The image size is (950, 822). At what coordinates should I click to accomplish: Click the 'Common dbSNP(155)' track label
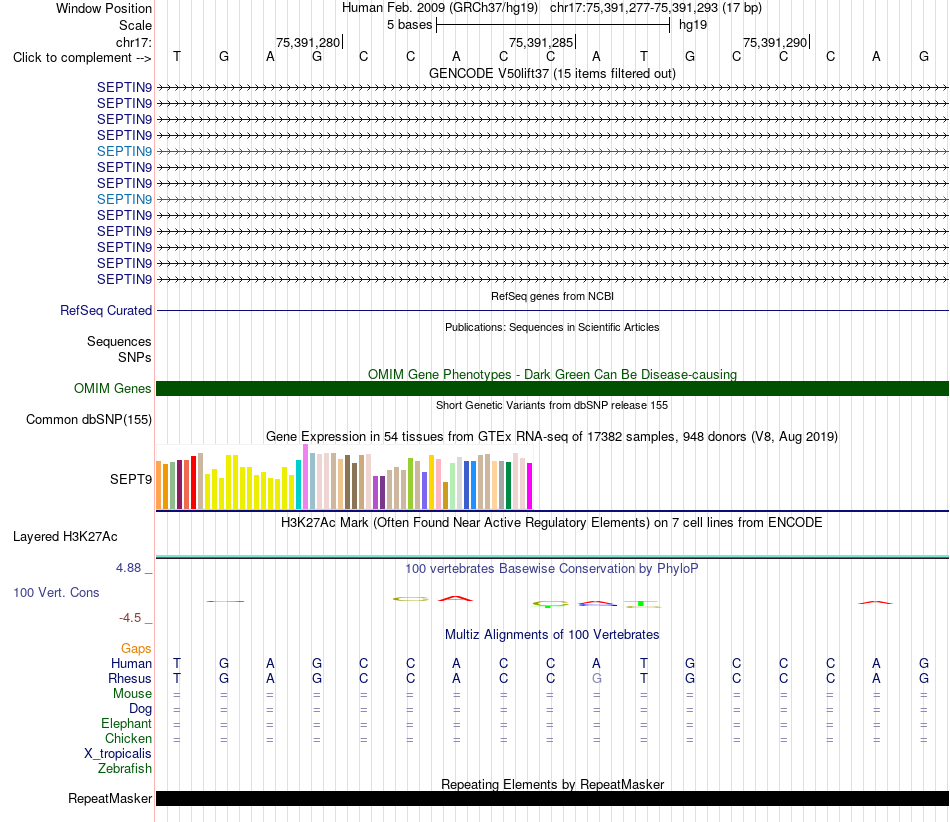(88, 419)
